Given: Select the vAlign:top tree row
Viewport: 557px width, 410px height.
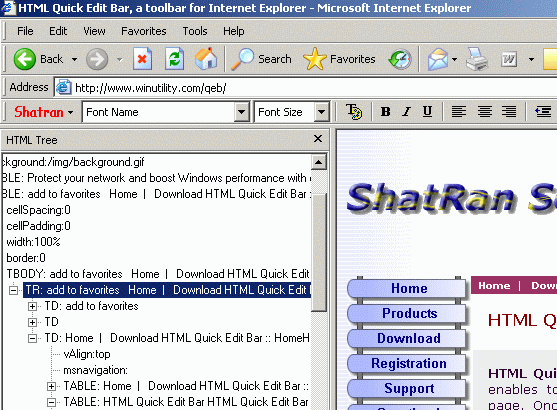Looking at the screenshot, I should (x=87, y=354).
